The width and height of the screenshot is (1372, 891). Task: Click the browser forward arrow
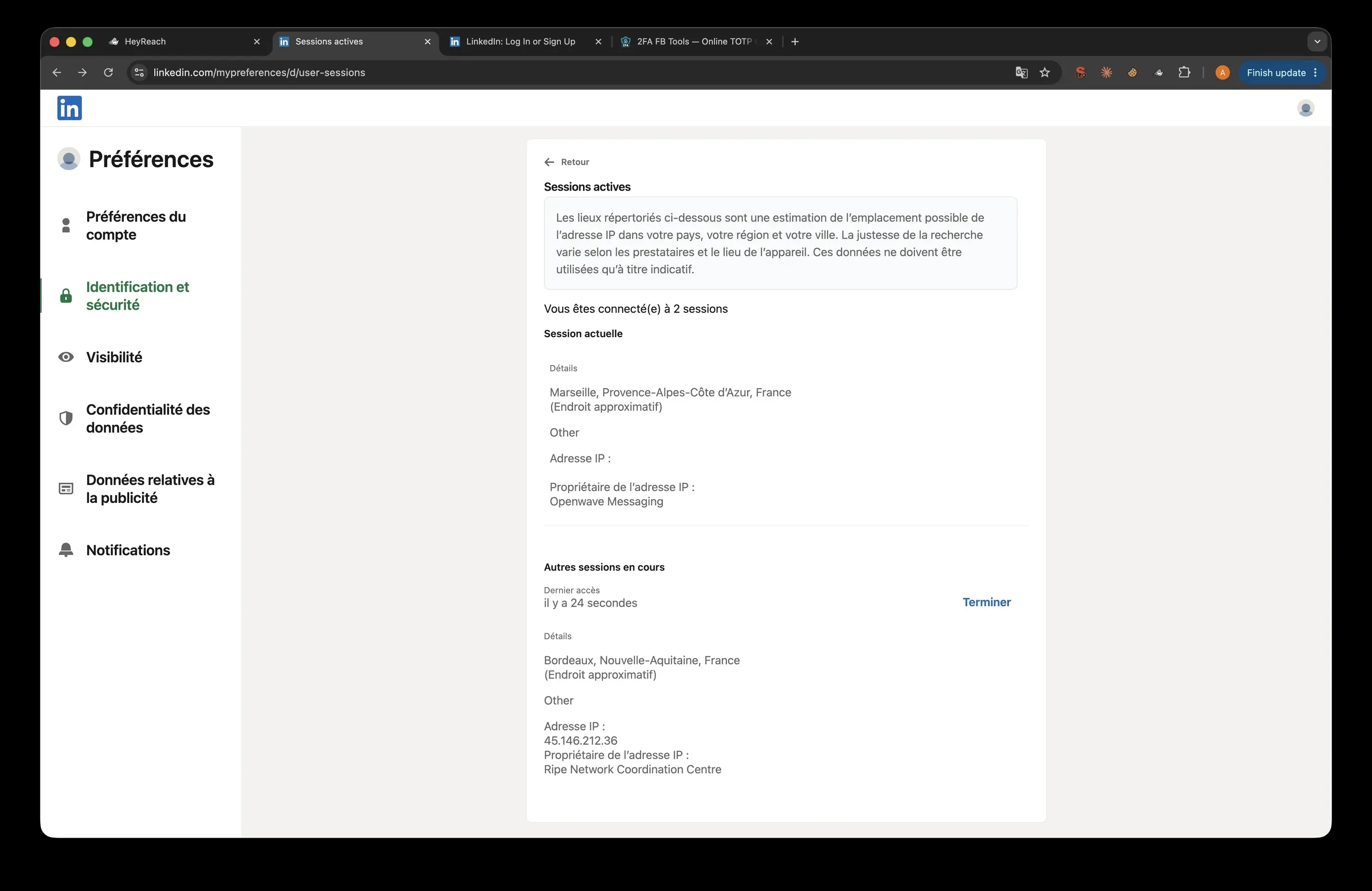[x=82, y=72]
